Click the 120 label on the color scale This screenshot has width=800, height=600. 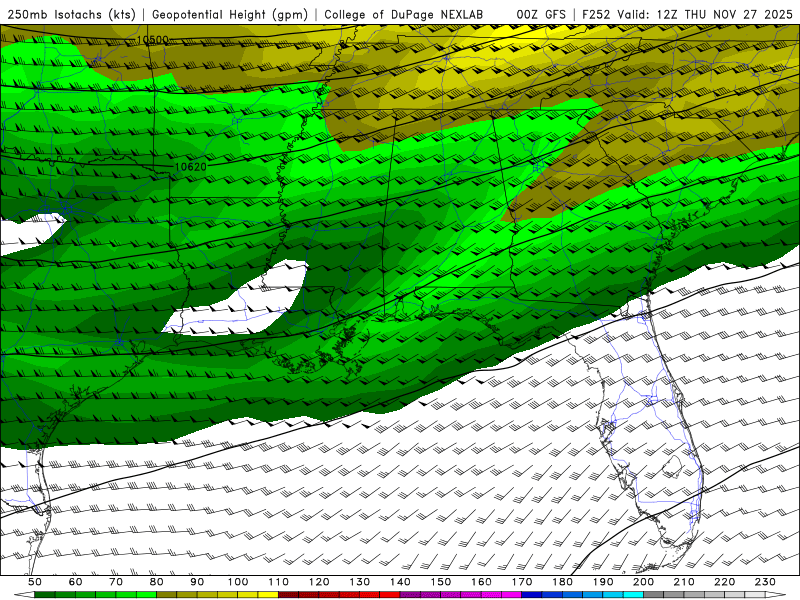[x=319, y=582]
